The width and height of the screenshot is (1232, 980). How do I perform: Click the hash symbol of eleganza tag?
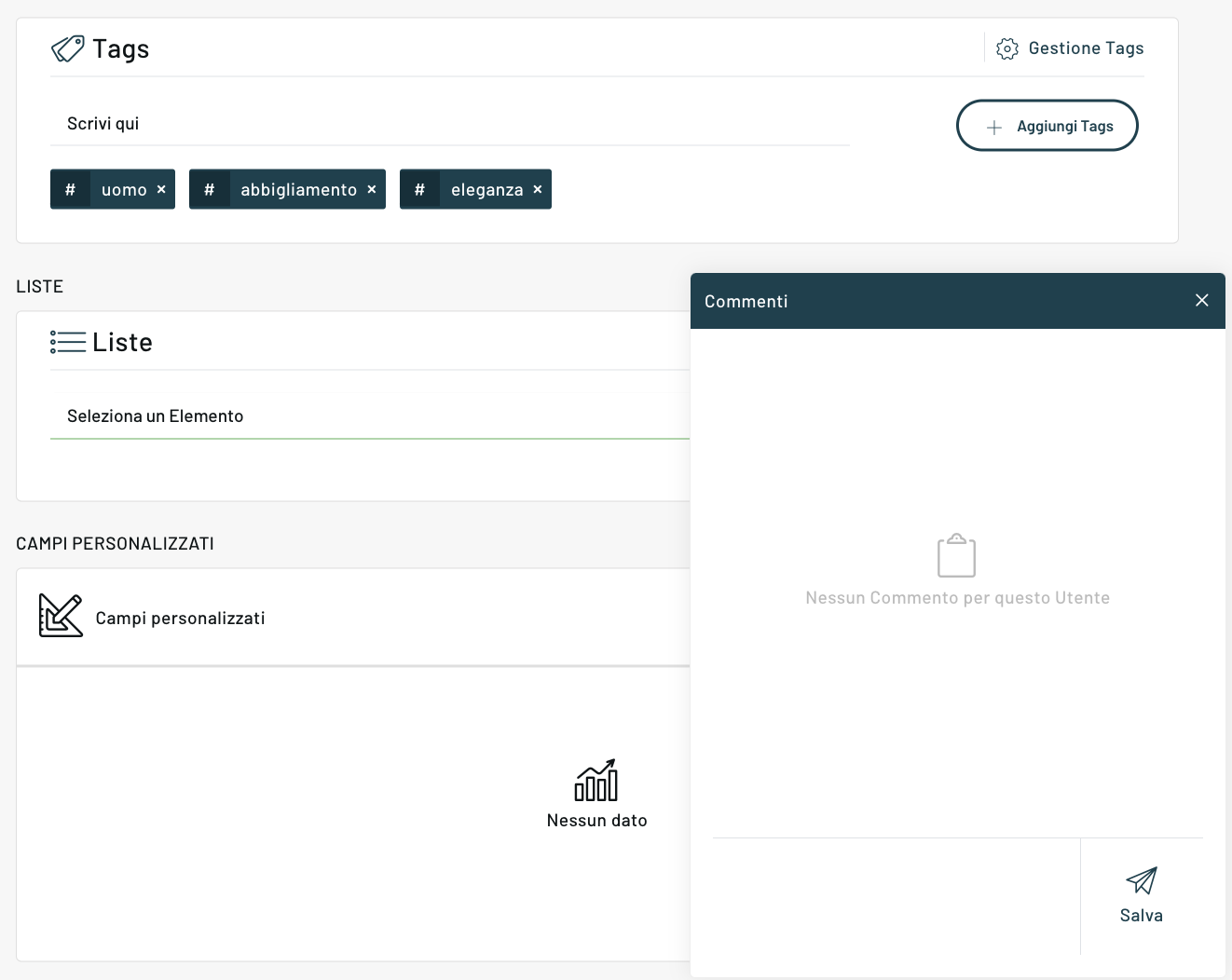[420, 189]
